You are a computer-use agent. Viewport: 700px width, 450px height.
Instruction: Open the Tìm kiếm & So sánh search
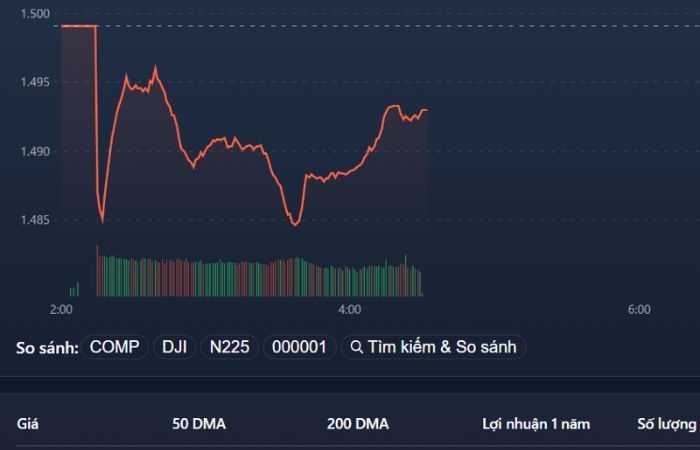tap(434, 347)
